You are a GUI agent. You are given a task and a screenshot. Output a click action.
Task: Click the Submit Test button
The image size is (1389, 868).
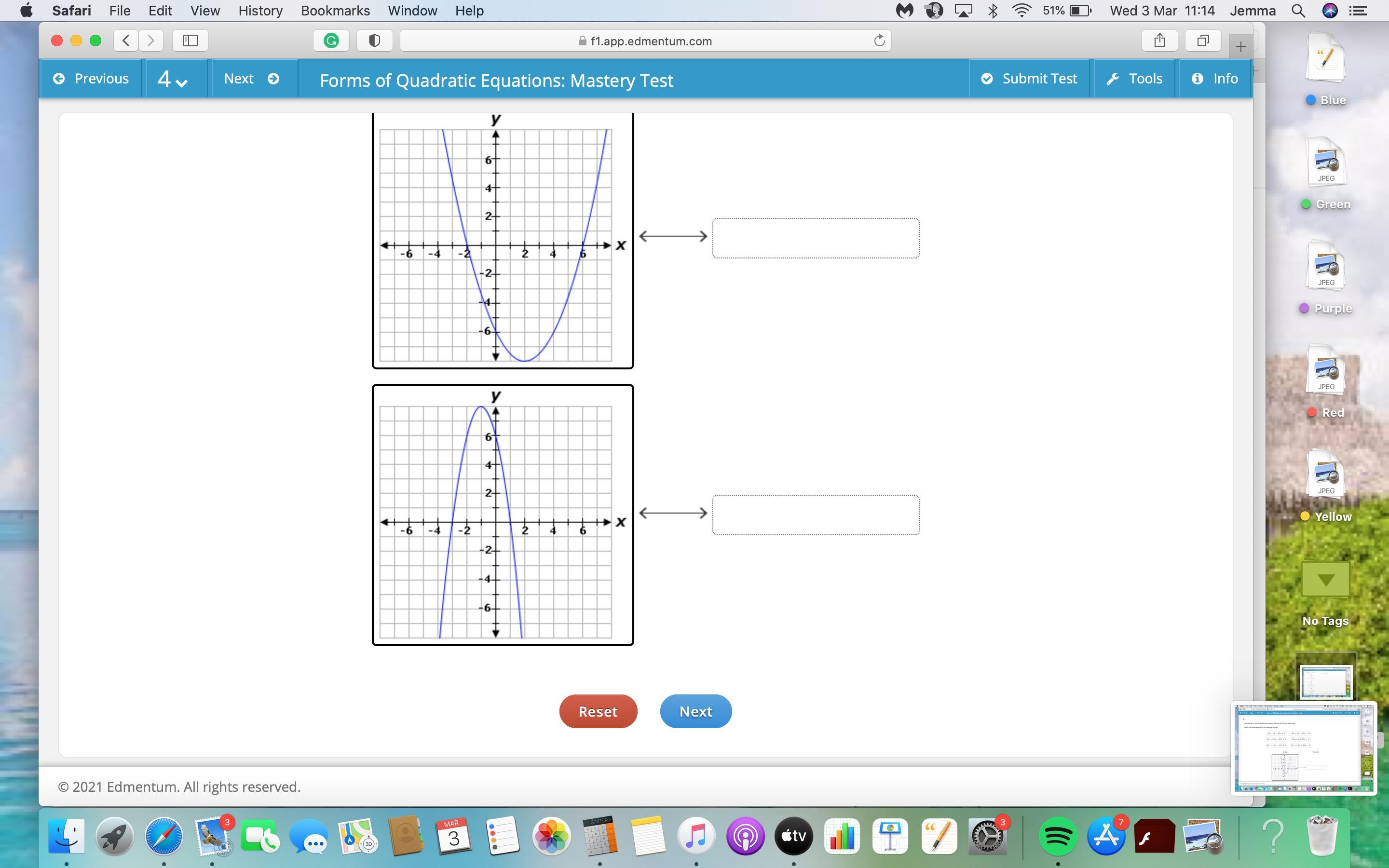click(x=1029, y=79)
